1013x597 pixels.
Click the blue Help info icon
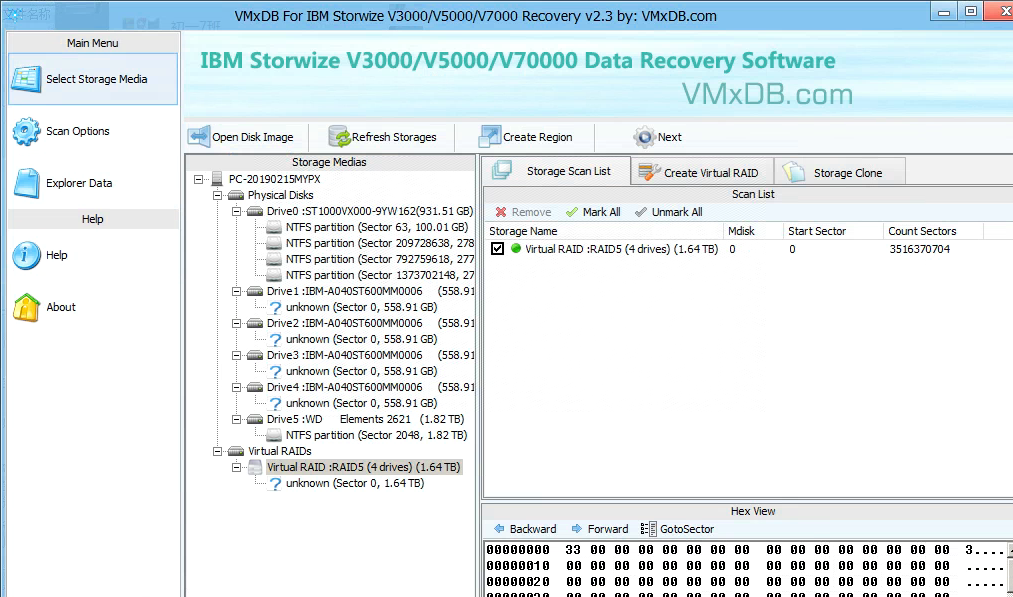pyautogui.click(x=26, y=255)
